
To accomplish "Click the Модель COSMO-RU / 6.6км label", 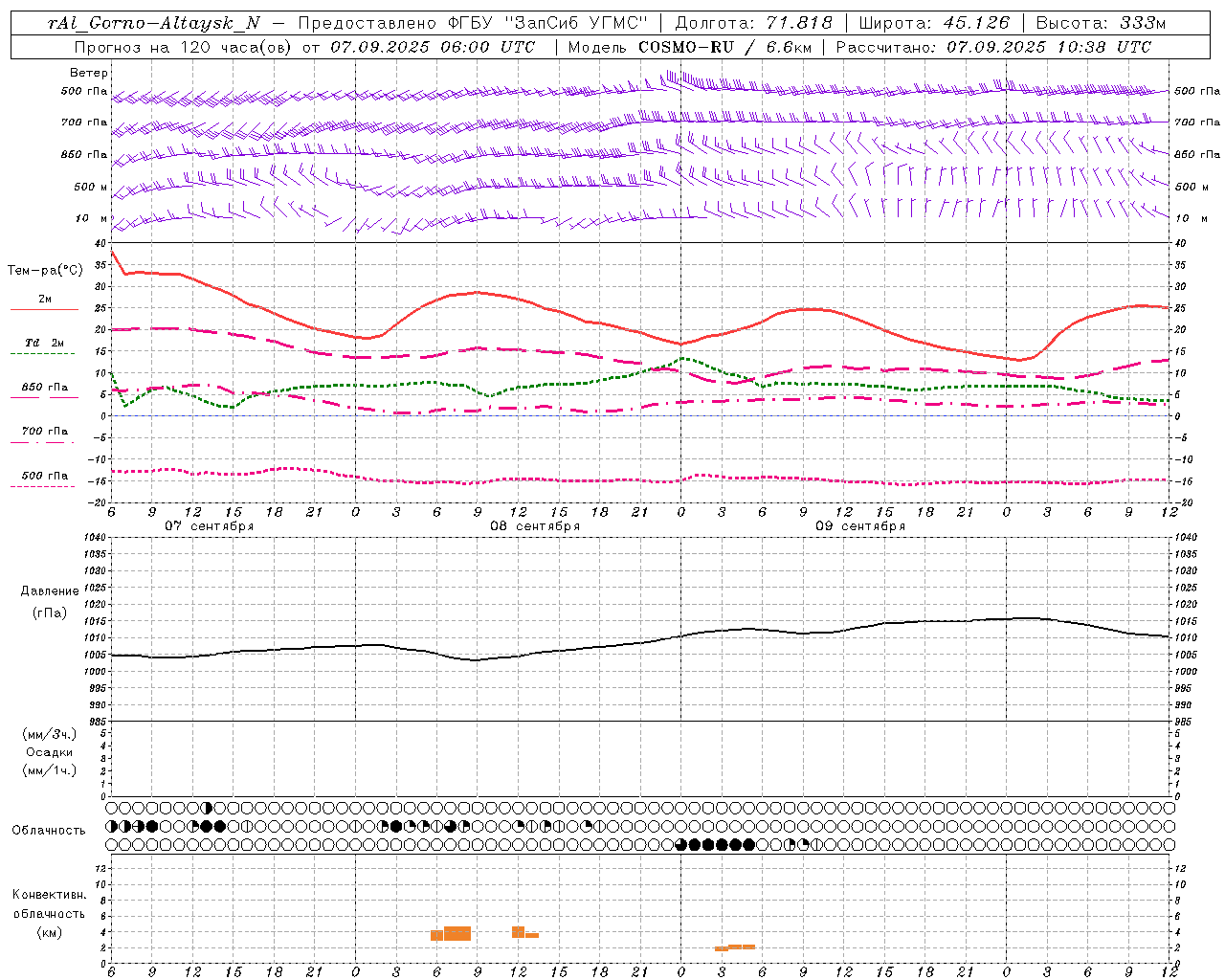I will [689, 47].
